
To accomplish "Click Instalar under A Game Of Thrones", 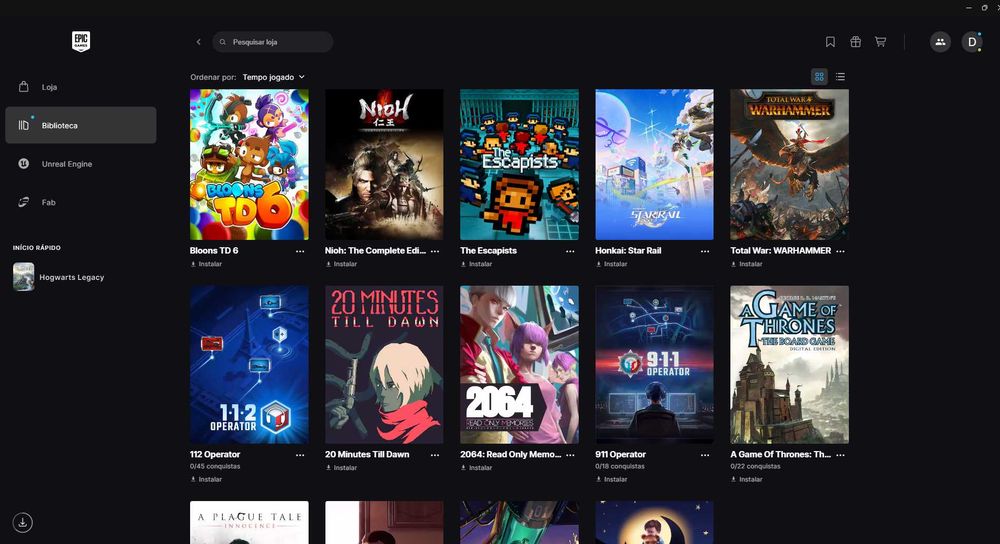I will point(747,480).
